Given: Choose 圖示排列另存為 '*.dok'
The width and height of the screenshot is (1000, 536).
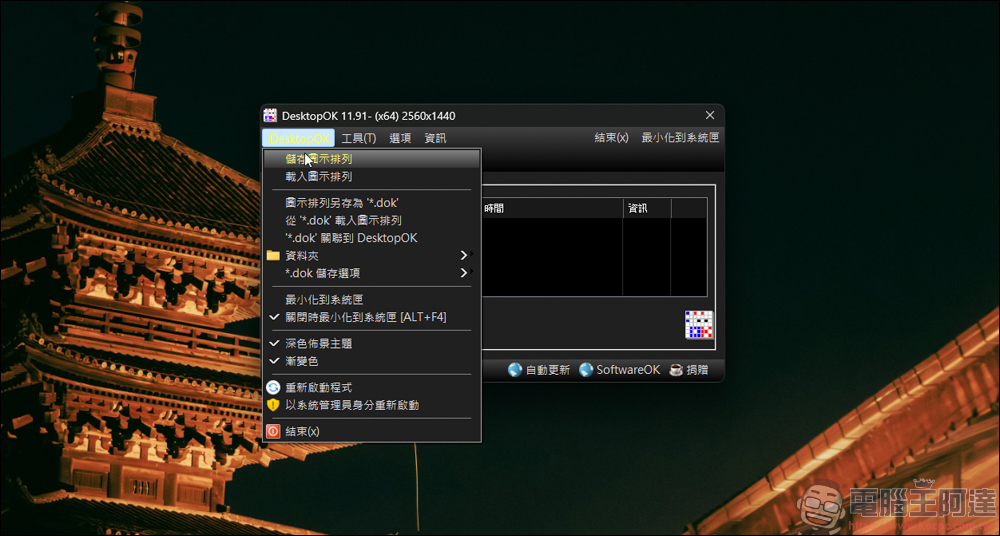Looking at the screenshot, I should (372, 203).
